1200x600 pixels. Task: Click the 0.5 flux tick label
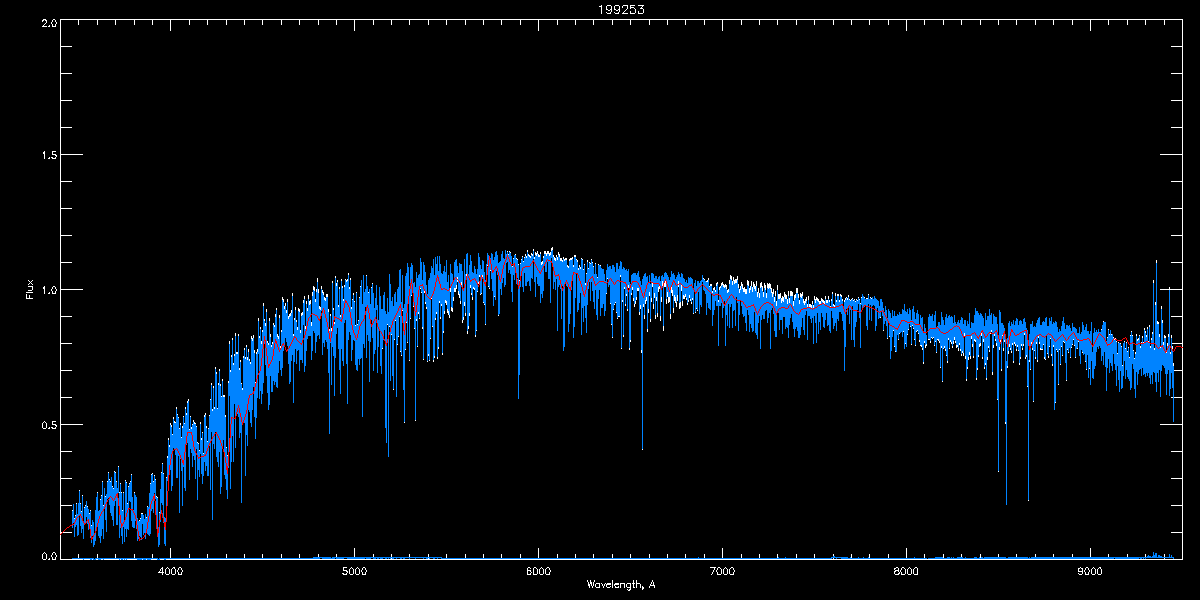click(46, 424)
